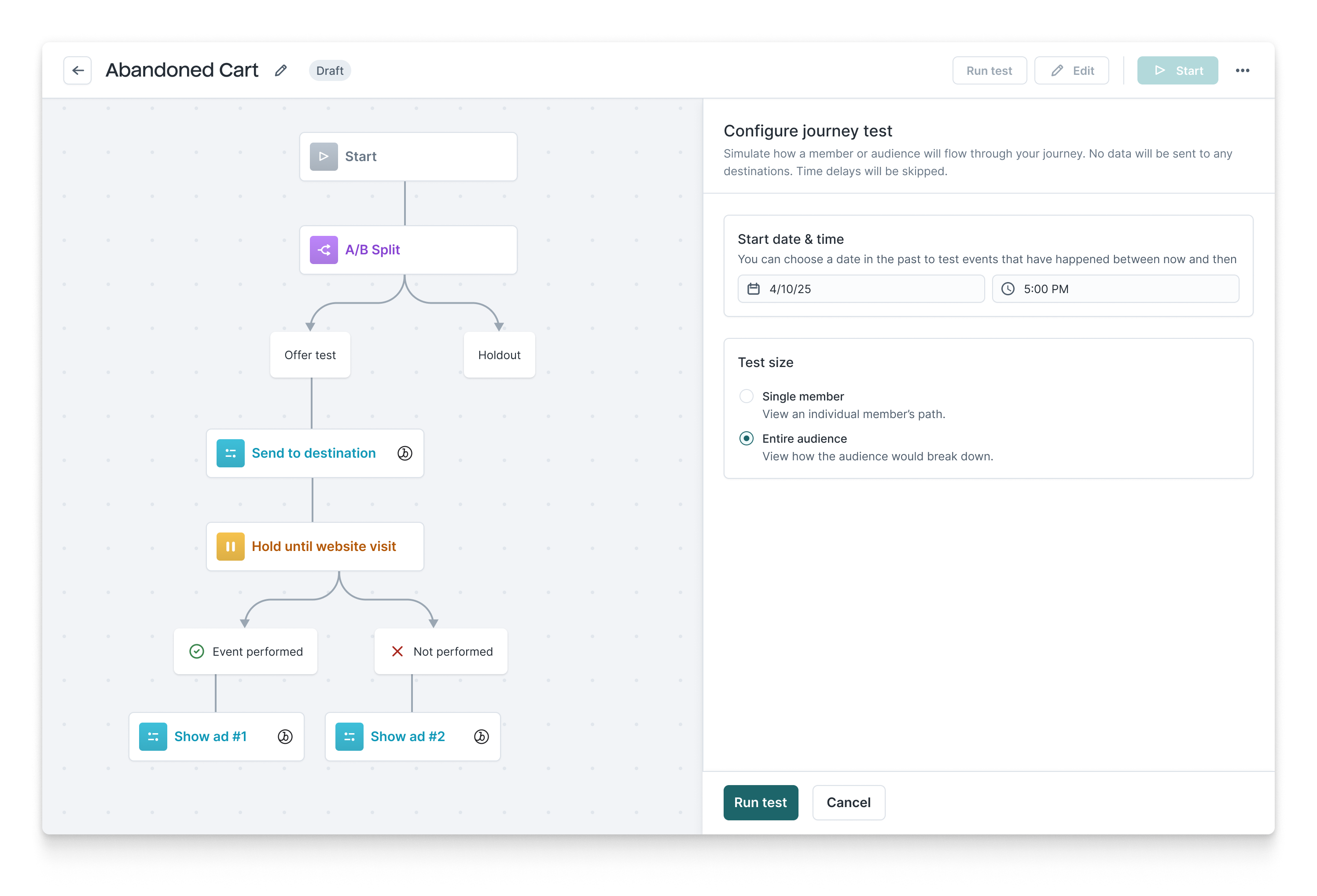Screen dimensions: 1317x896
Task: Click the Event performed branch
Action: tap(245, 651)
